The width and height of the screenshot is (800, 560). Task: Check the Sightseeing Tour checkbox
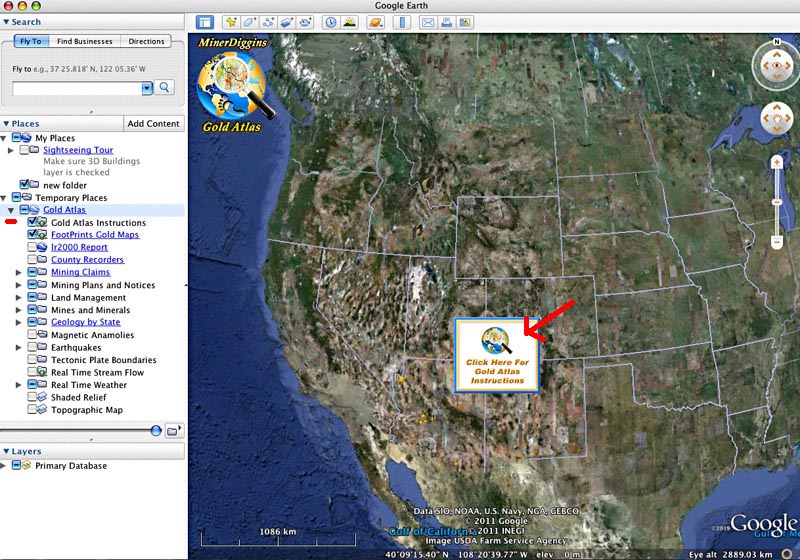pyautogui.click(x=24, y=150)
